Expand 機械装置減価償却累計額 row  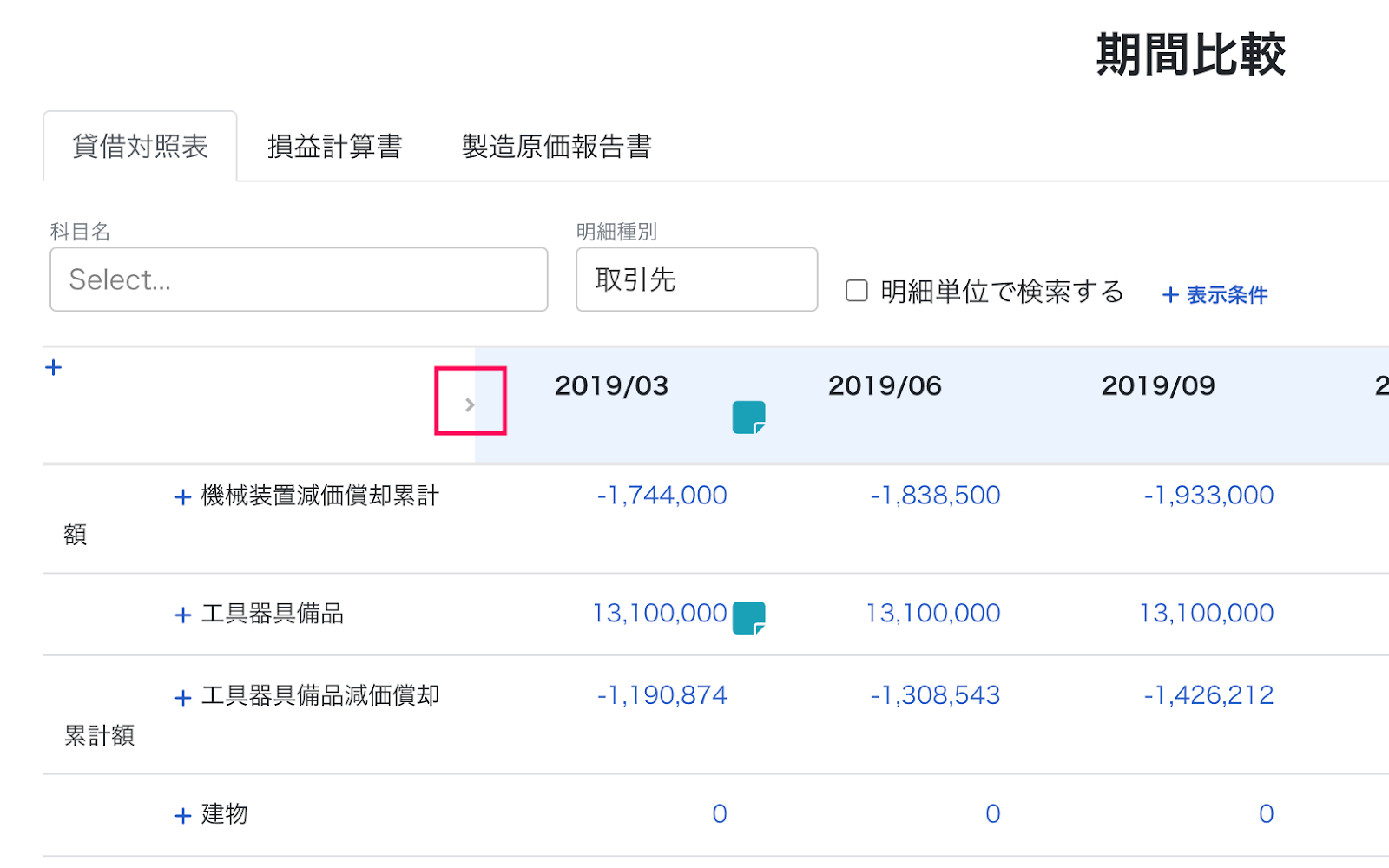click(x=182, y=497)
